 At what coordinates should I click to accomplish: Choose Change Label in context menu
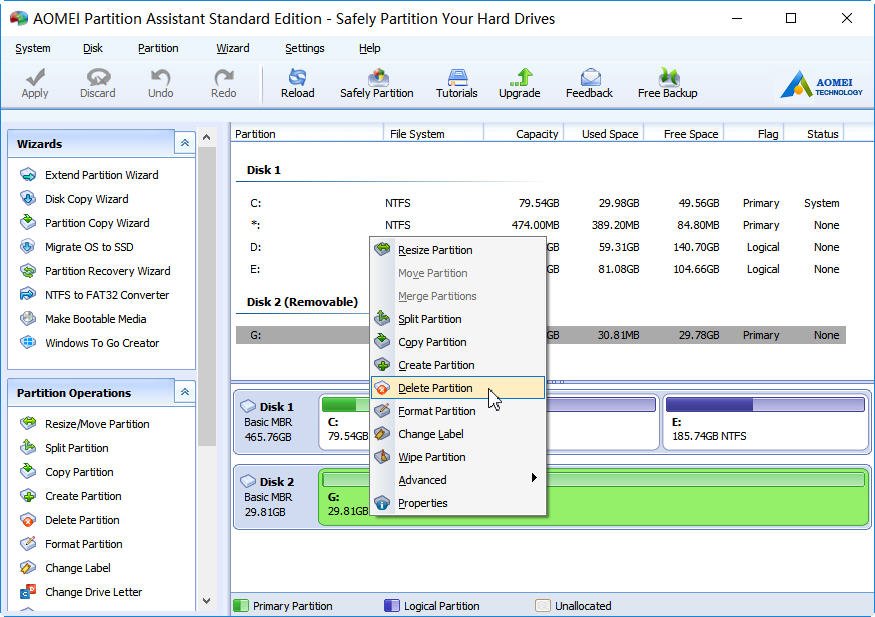458,434
